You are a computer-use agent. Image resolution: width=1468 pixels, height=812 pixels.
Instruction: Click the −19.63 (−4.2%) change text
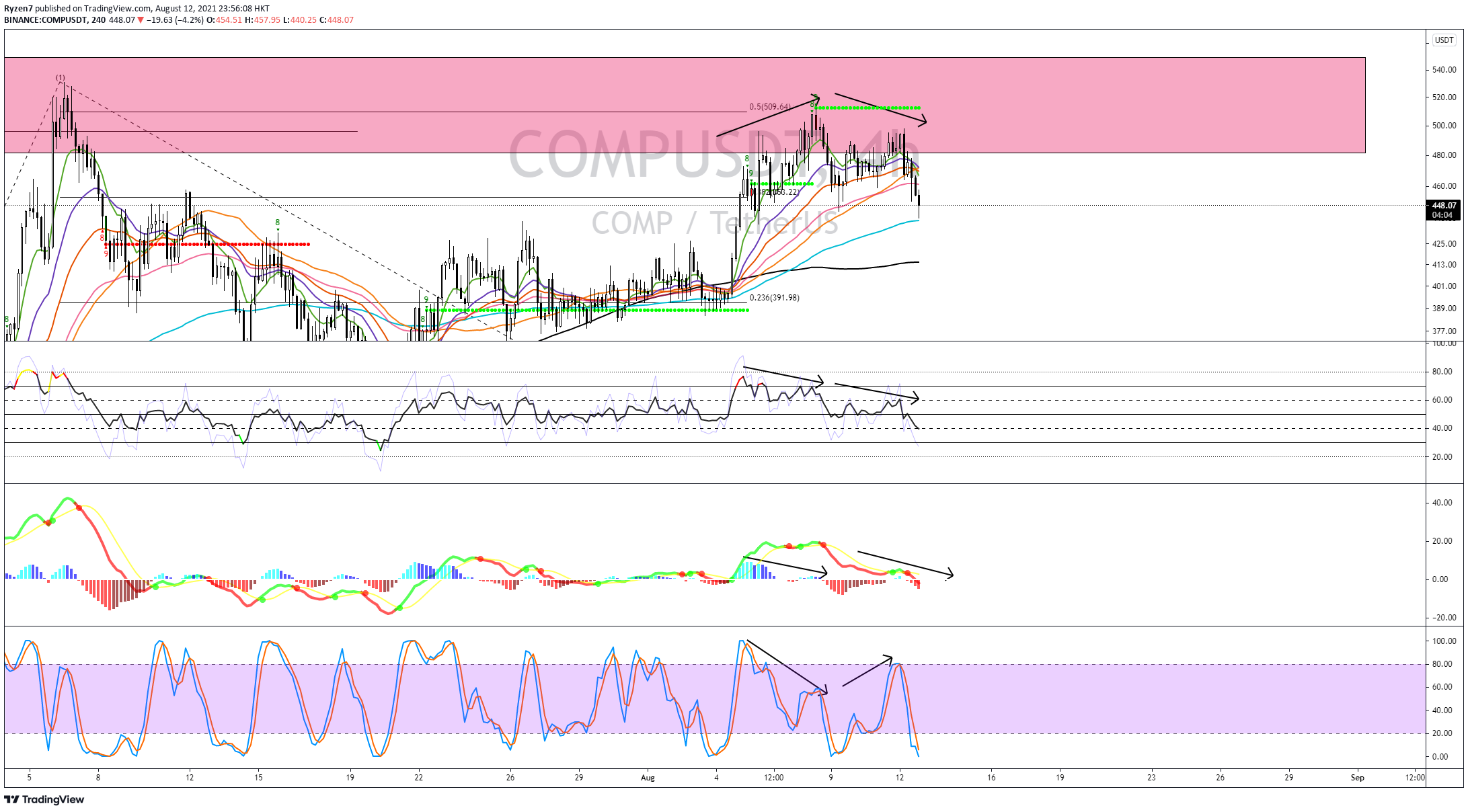[175, 20]
